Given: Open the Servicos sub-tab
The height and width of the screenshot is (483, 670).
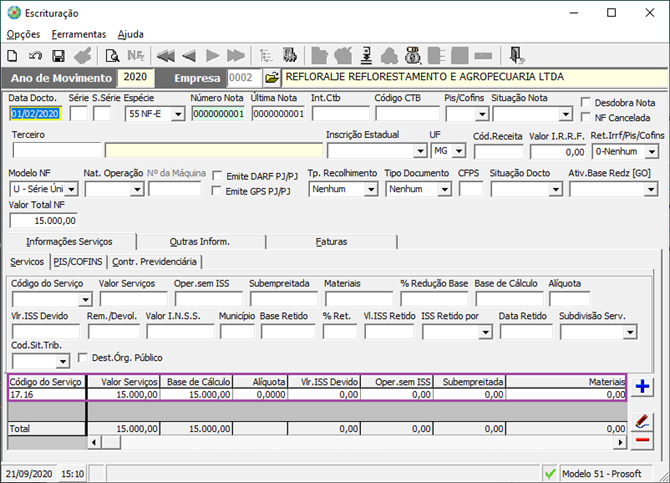Looking at the screenshot, I should pyautogui.click(x=27, y=262).
